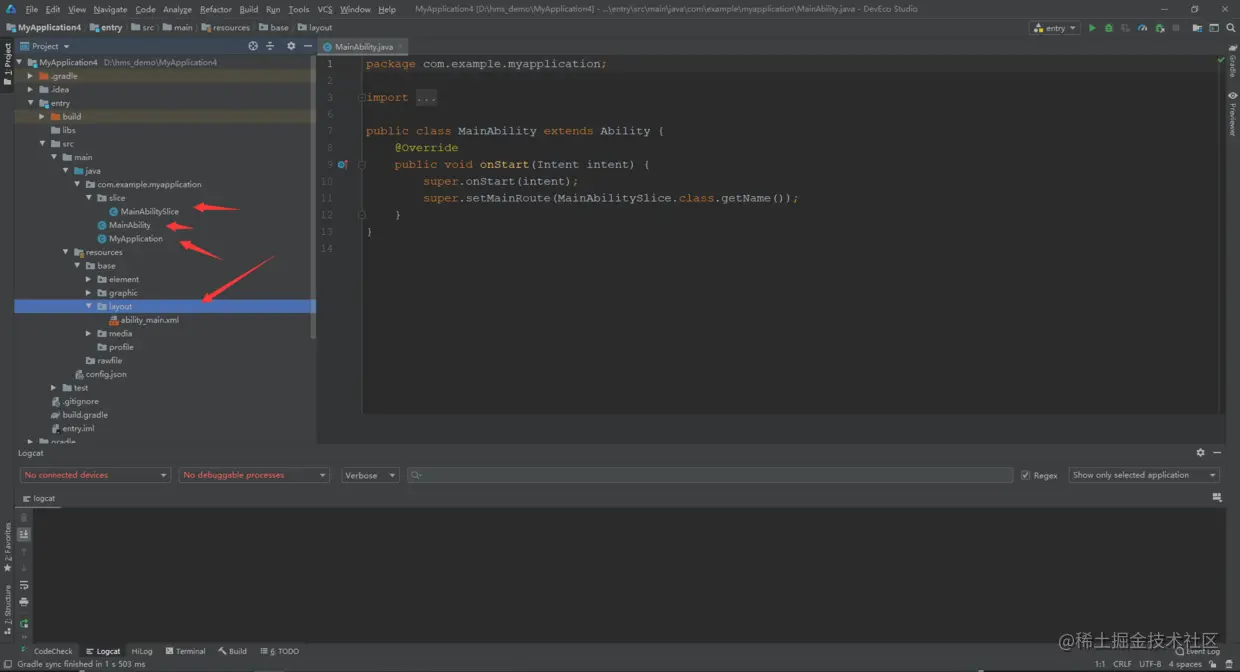Toggle scroll to end icon in logcat
The width and height of the screenshot is (1240, 672).
tap(24, 535)
